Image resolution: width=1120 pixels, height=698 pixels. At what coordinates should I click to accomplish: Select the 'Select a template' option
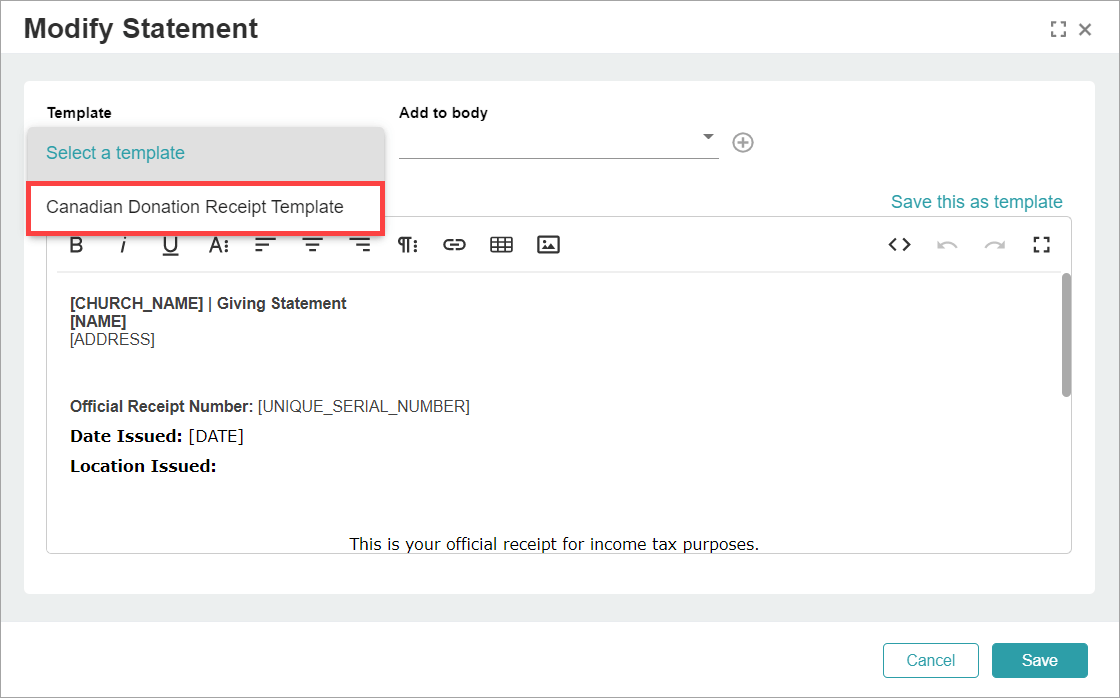206,153
